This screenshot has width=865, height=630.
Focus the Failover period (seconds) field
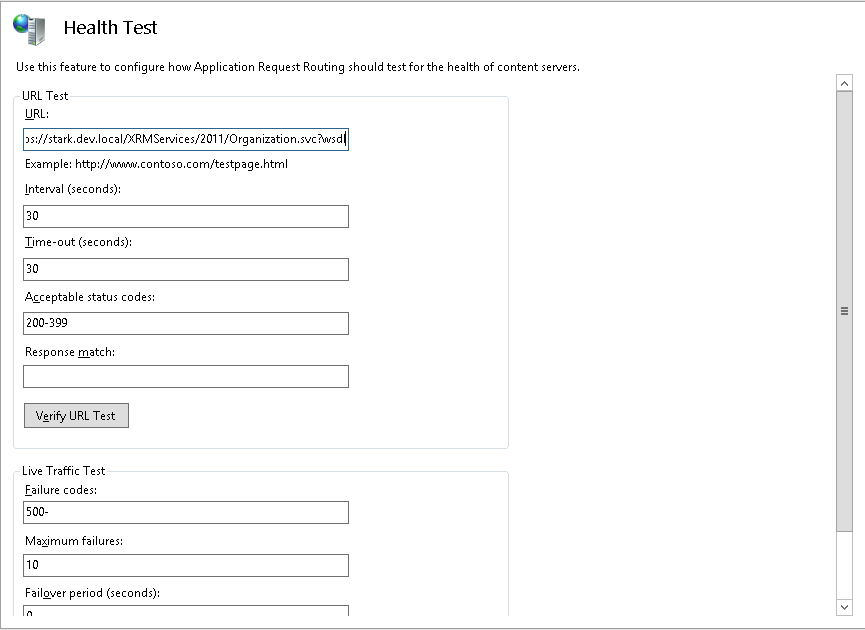coord(186,612)
